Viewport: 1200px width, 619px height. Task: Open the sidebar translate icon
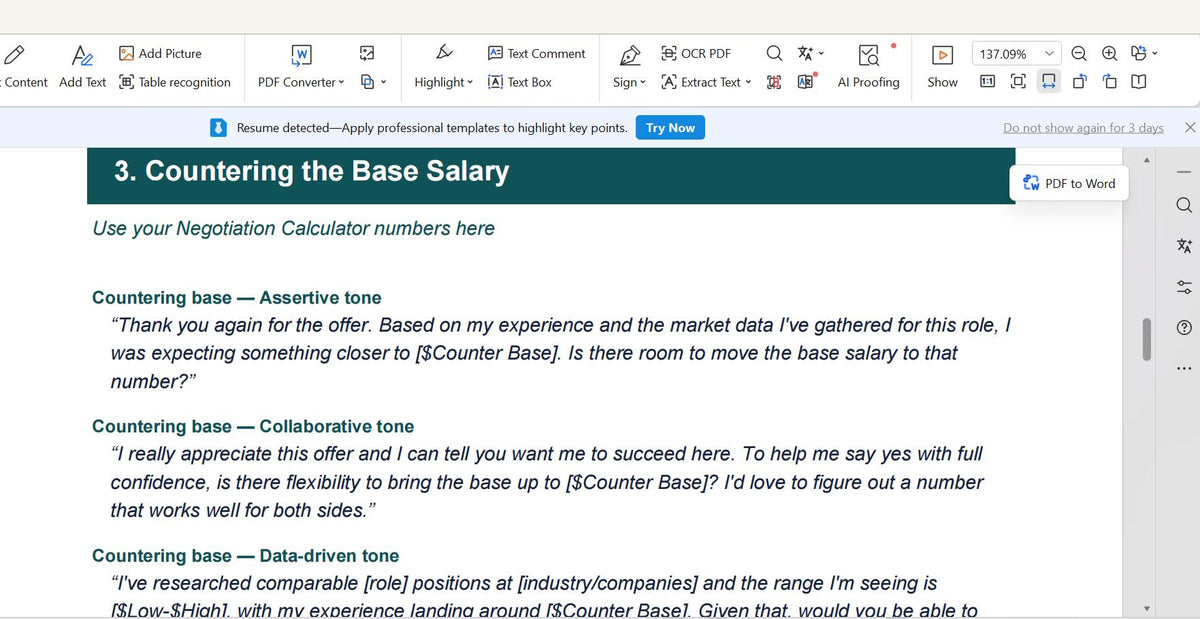1184,246
